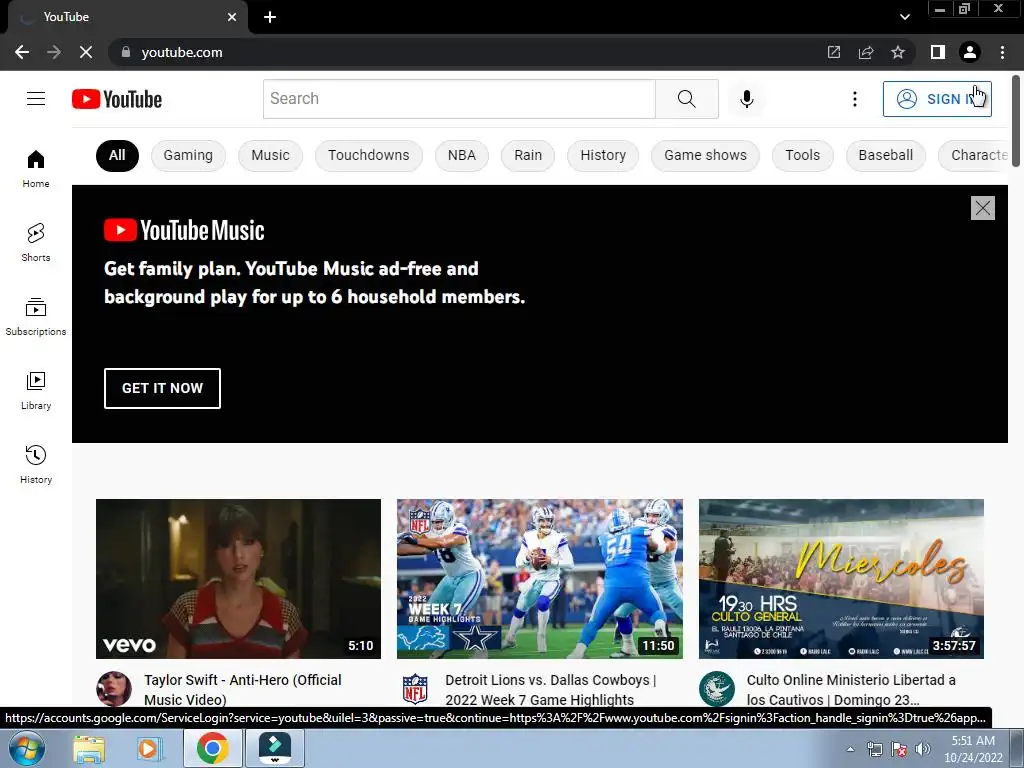The height and width of the screenshot is (768, 1024).
Task: Open Windows Media Player from the taskbar
Action: (149, 749)
